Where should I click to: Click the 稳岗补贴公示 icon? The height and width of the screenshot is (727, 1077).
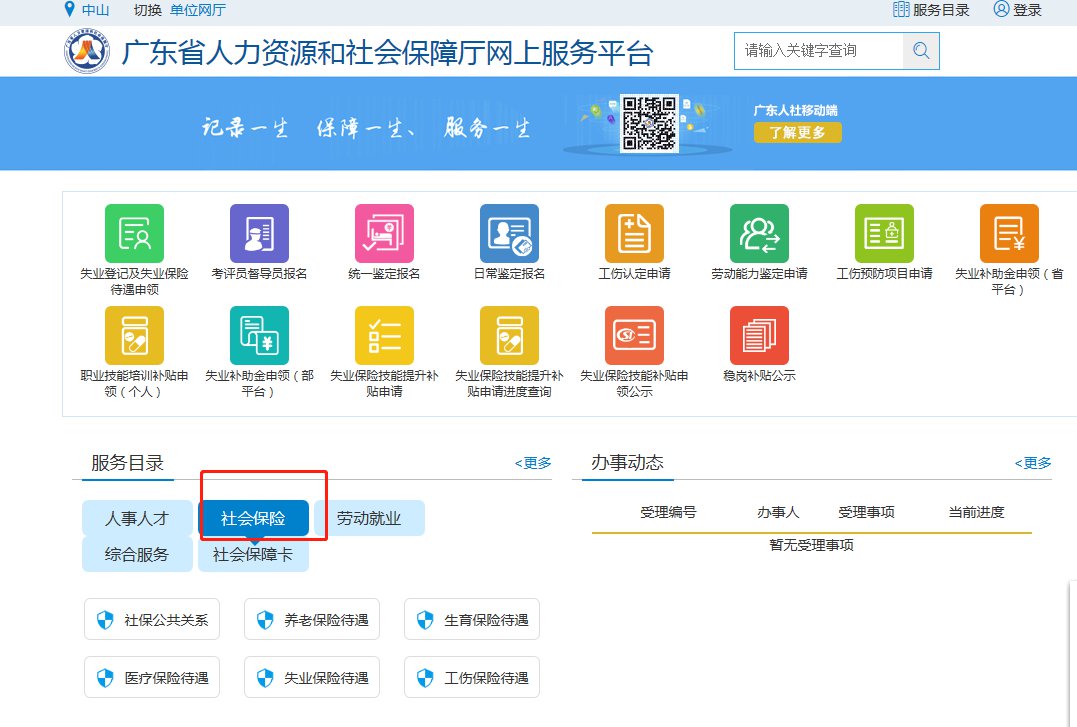(x=758, y=335)
